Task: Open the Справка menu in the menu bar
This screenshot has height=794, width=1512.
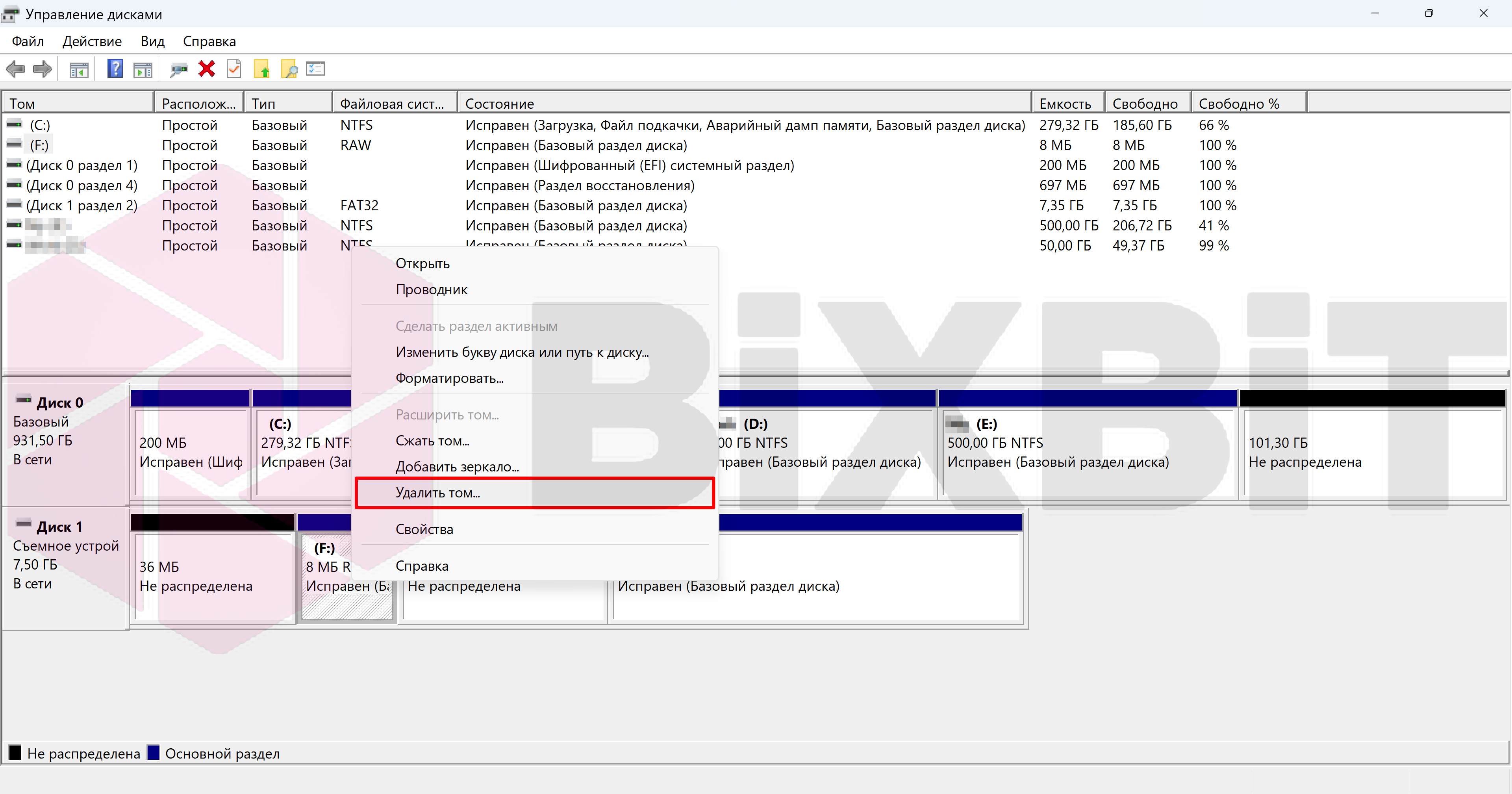Action: click(209, 41)
